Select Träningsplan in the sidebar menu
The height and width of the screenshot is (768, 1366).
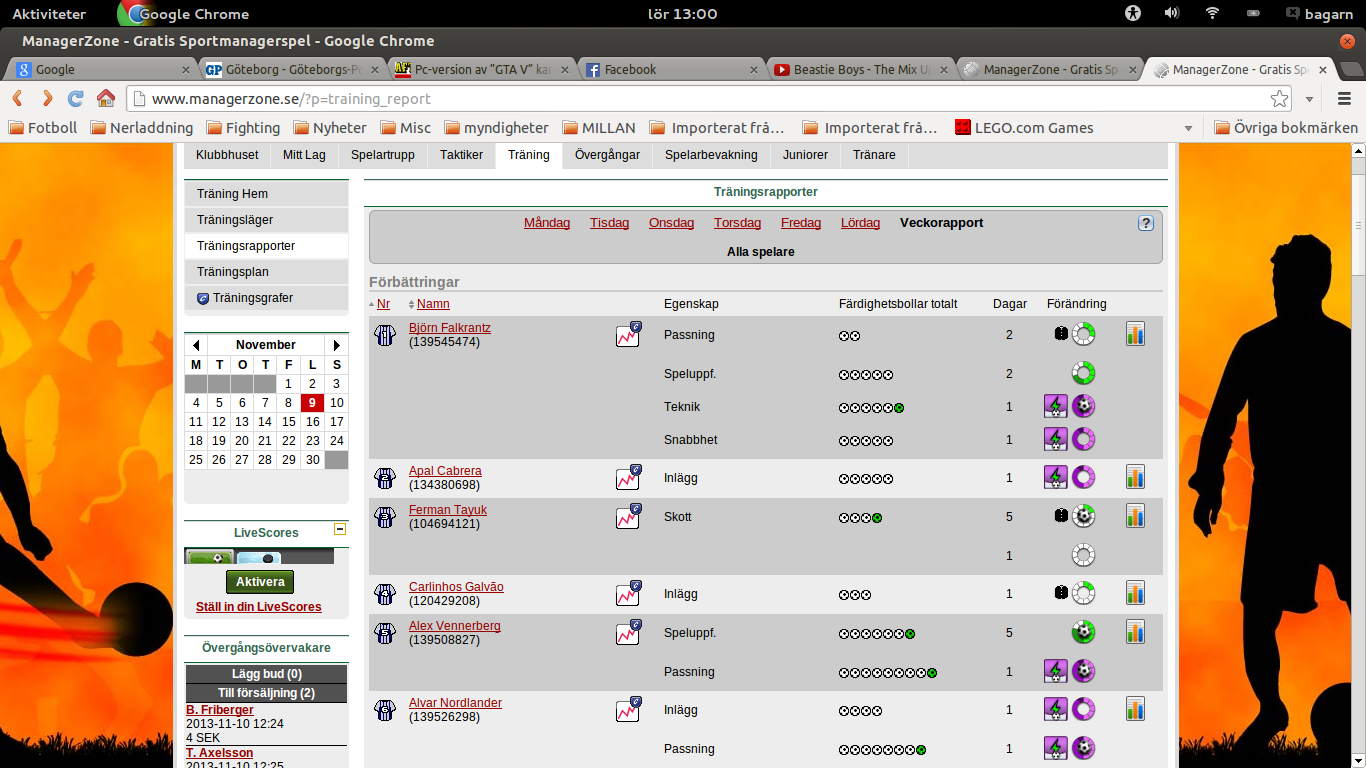tap(266, 272)
